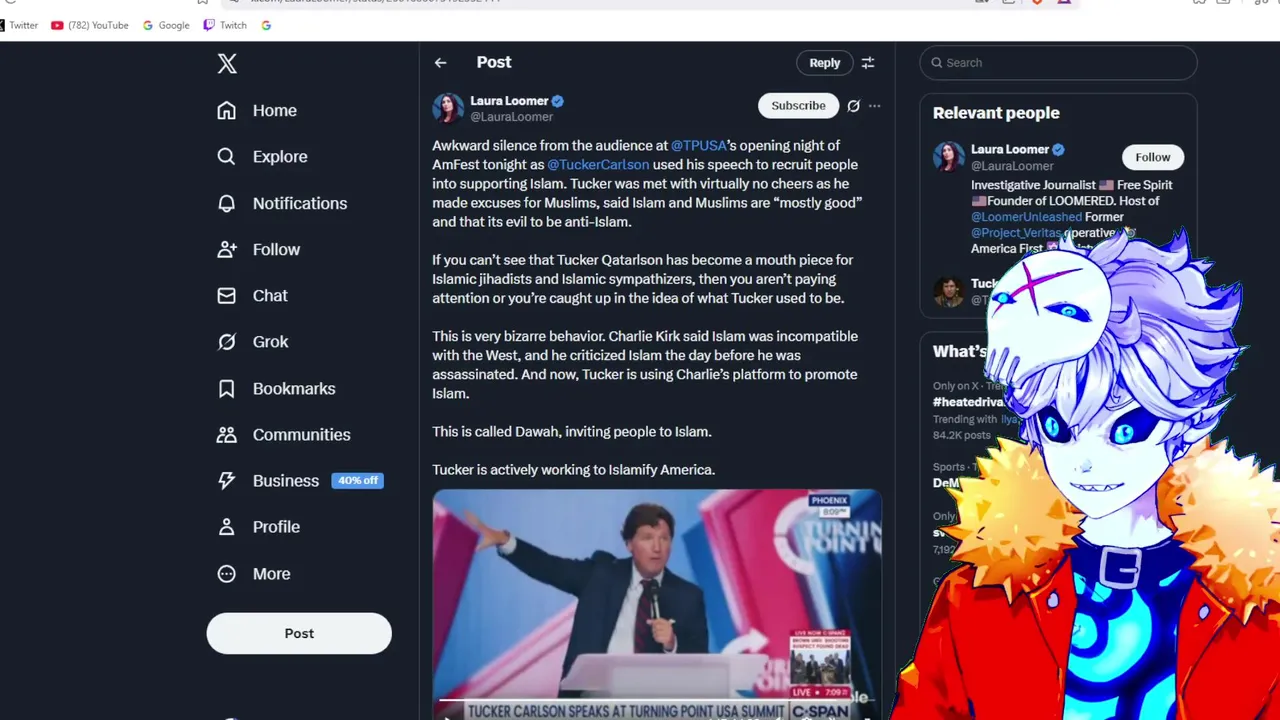Click the X logo icon
Screen dimensions: 1280x720
(227, 64)
